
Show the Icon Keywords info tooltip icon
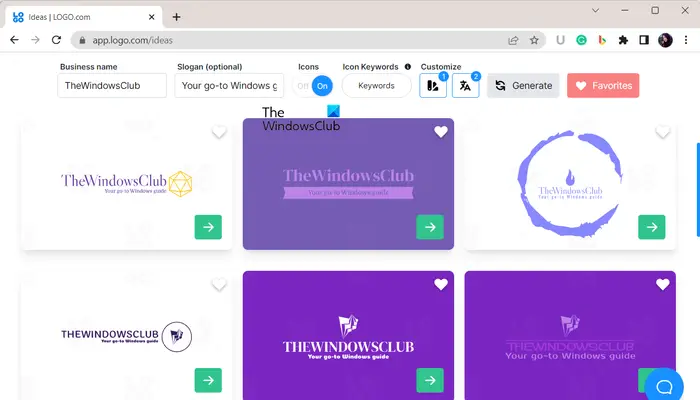(x=408, y=67)
